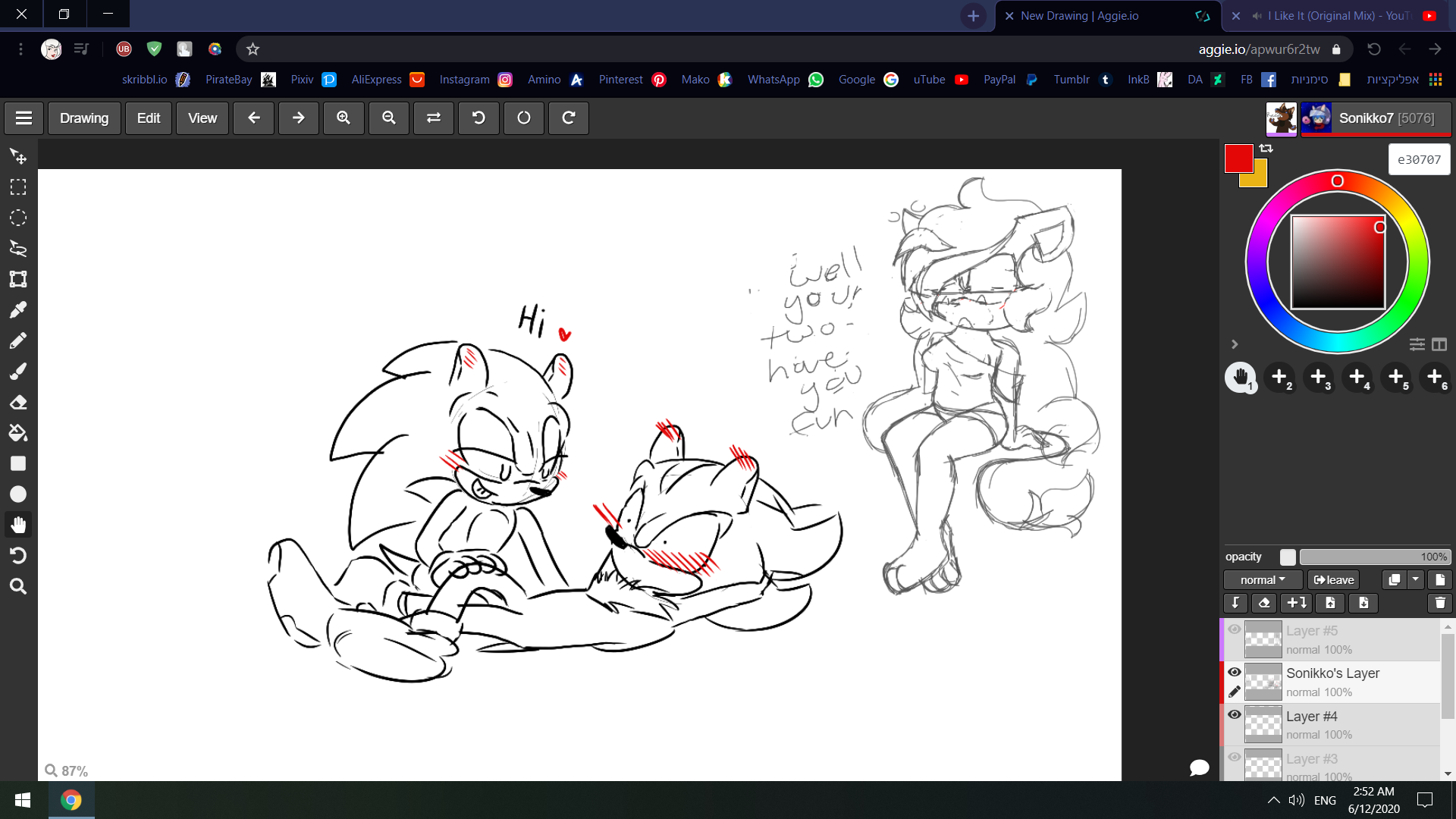Viewport: 1456px width, 819px height.
Task: Hide Sonikko's Layer with eye icon
Action: tap(1235, 672)
